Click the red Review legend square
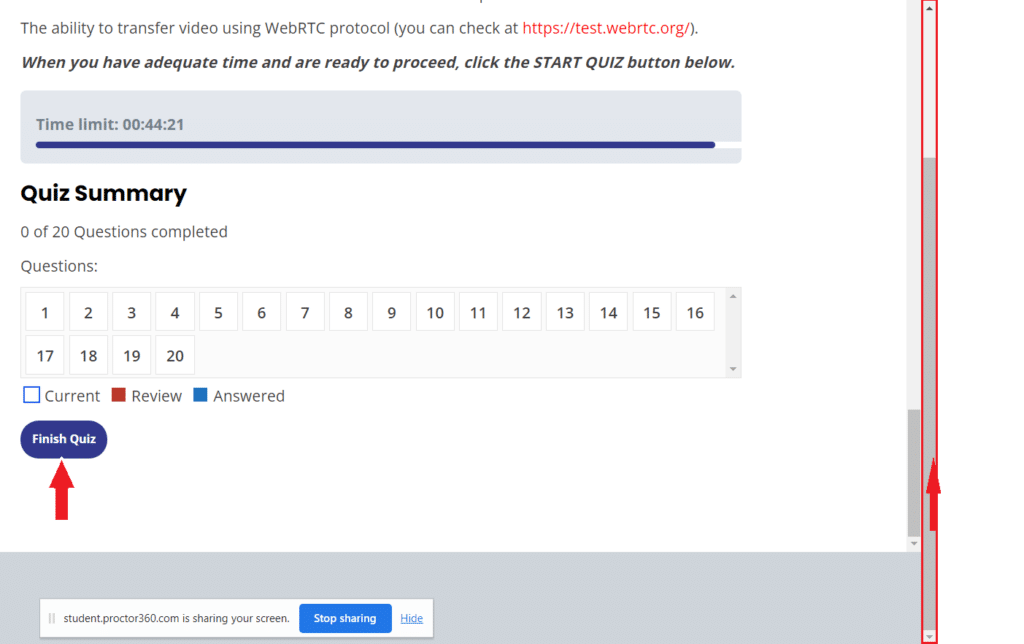Image resolution: width=1024 pixels, height=644 pixels. point(118,395)
